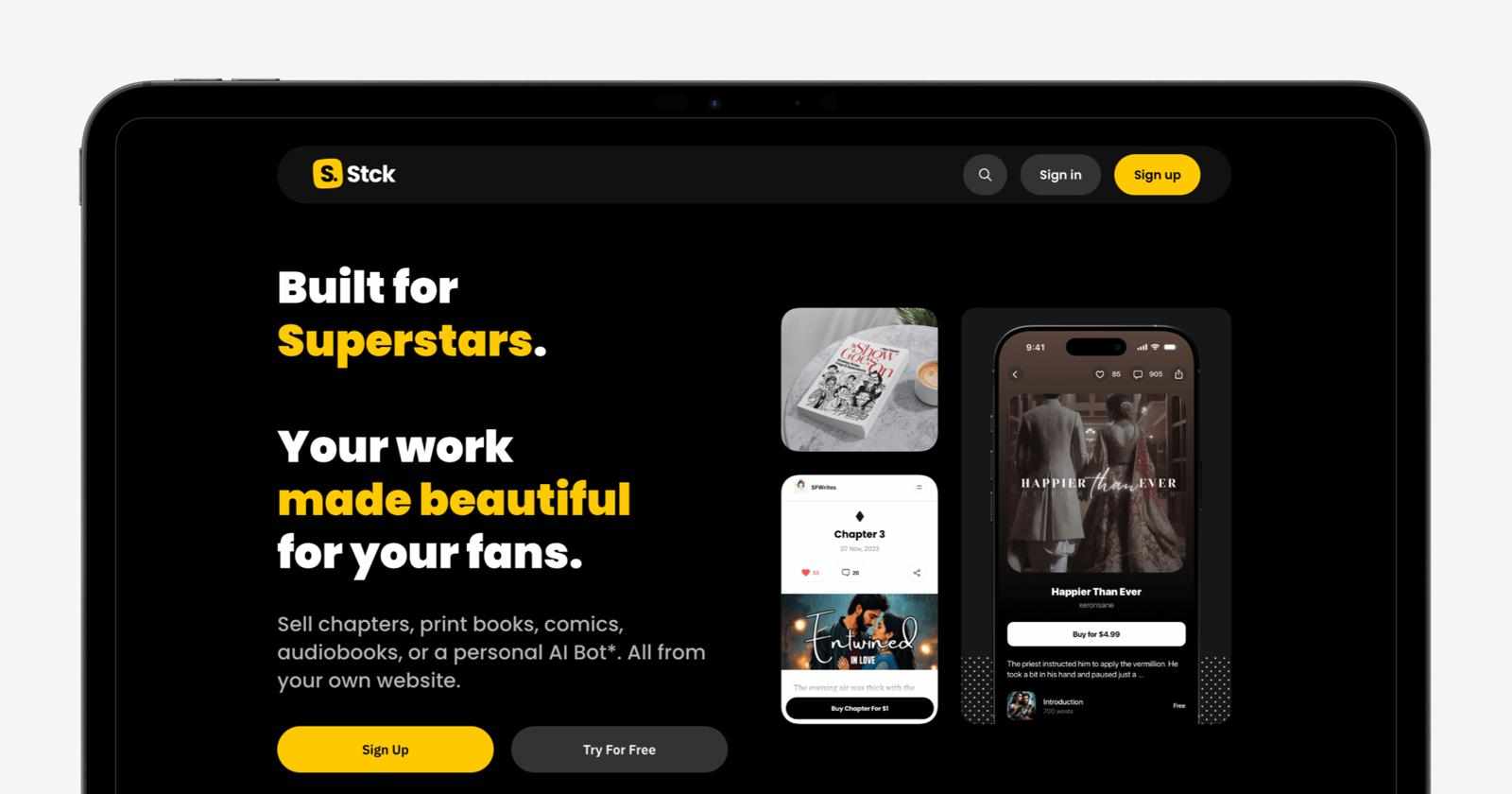This screenshot has width=1512, height=794.
Task: Select Try For Free button
Action: 619,750
